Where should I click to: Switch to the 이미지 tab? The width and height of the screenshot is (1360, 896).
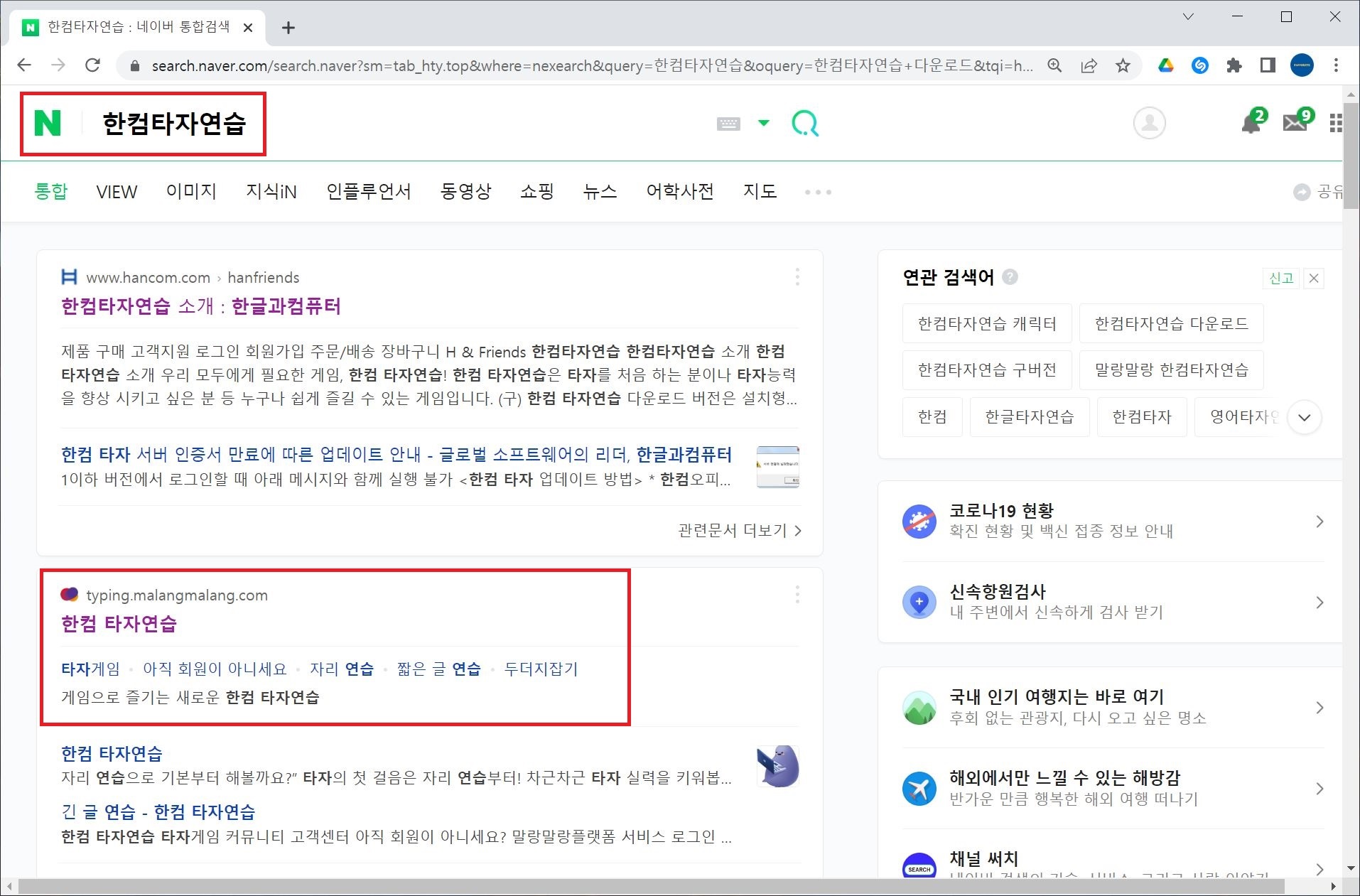coord(191,191)
